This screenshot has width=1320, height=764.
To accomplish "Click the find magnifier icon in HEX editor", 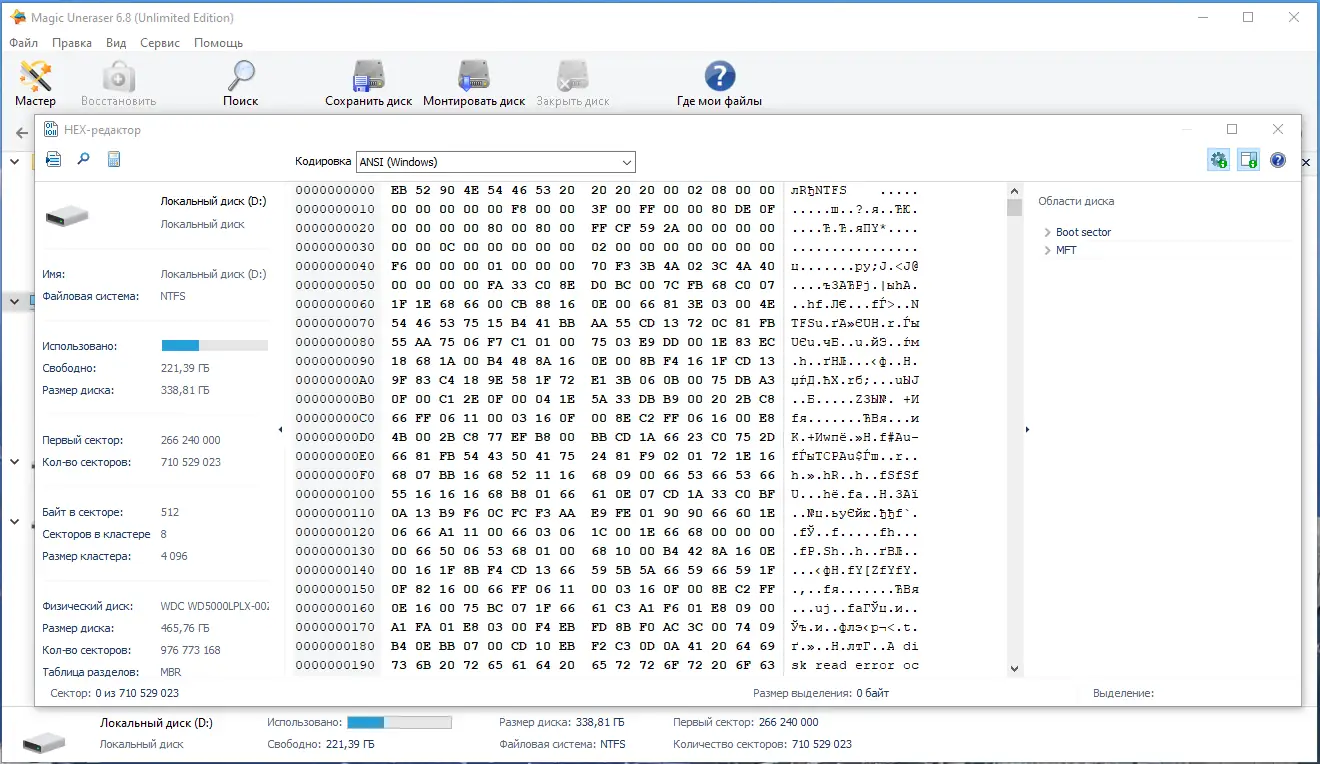I will 84,159.
